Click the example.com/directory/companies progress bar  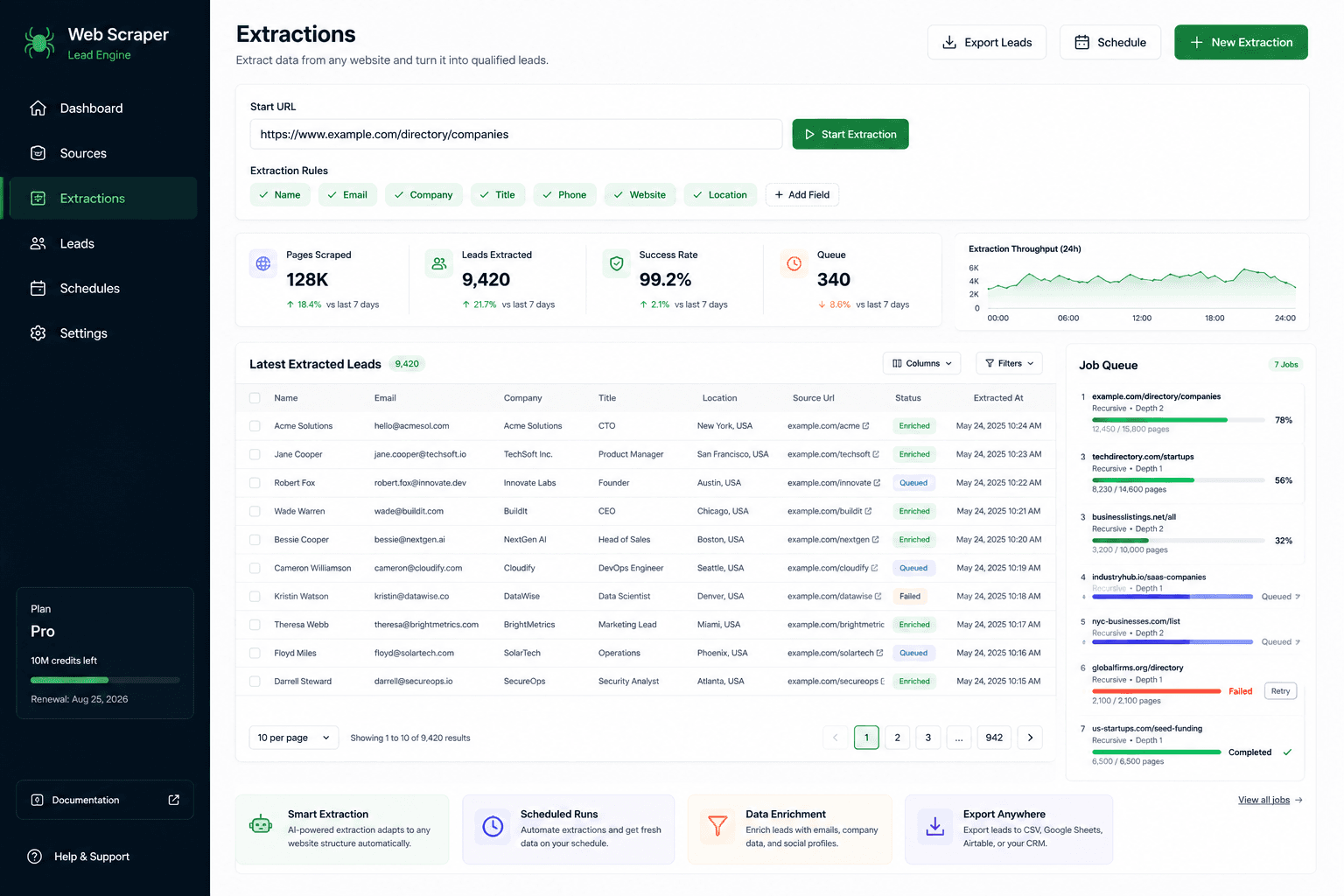tap(1179, 420)
